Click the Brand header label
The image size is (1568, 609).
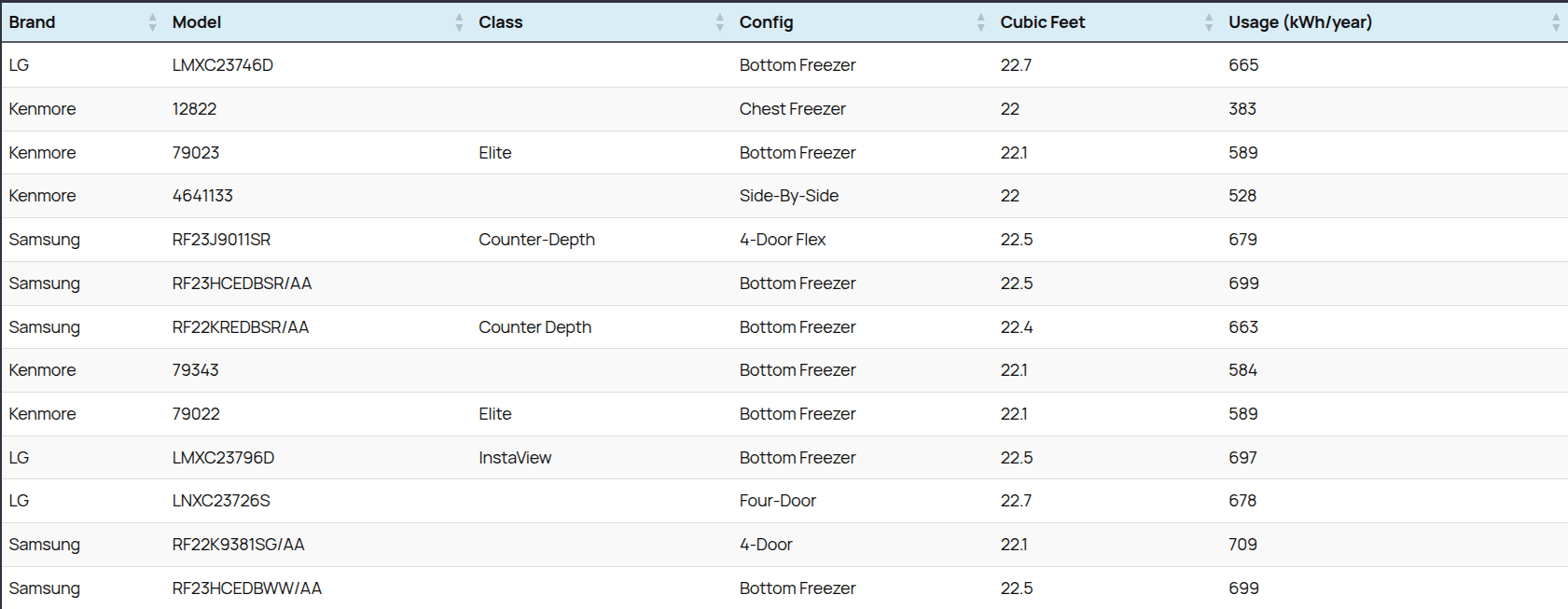tap(33, 22)
